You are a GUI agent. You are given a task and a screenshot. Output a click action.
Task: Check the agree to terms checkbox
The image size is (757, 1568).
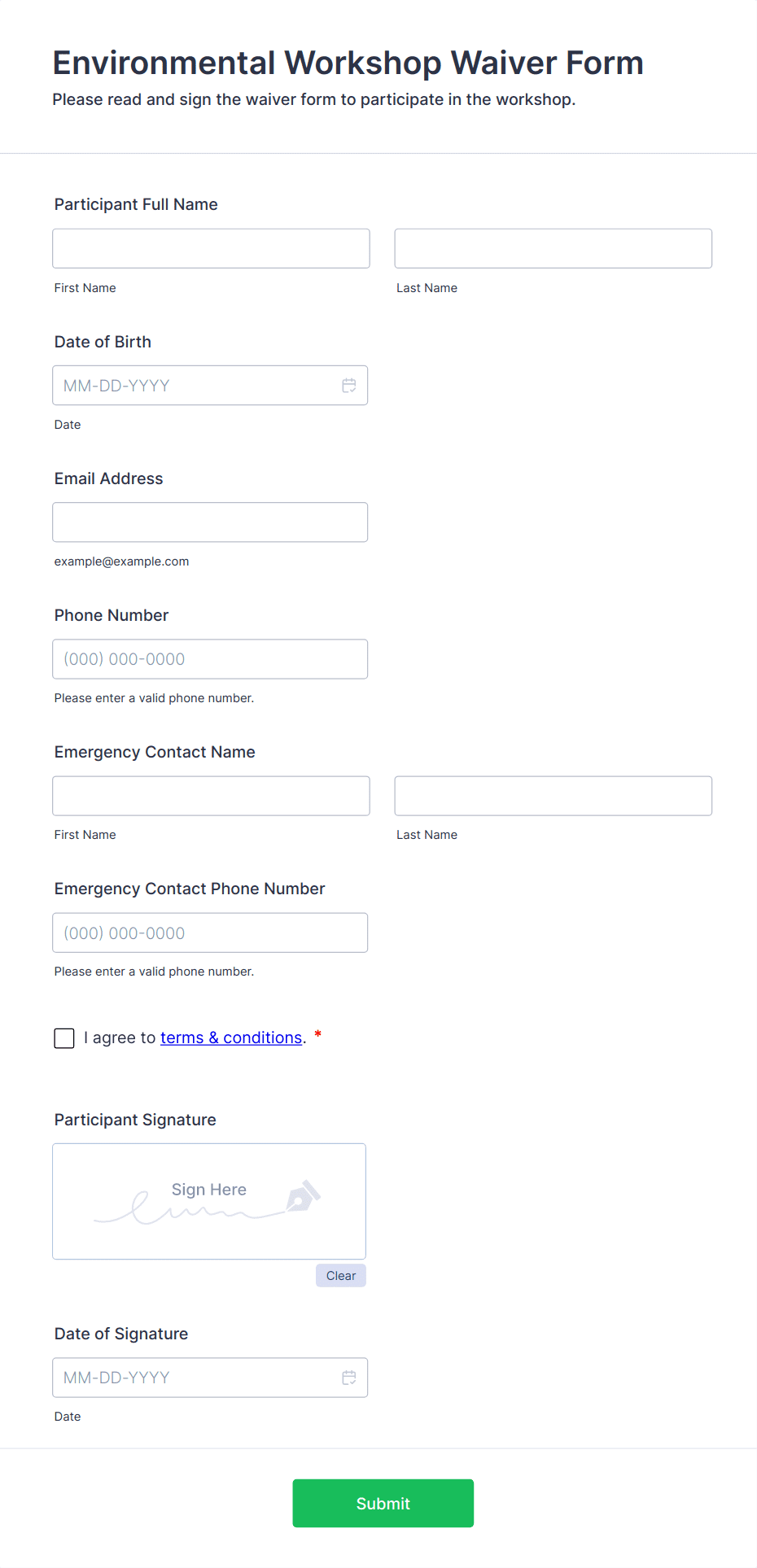pyautogui.click(x=64, y=1038)
